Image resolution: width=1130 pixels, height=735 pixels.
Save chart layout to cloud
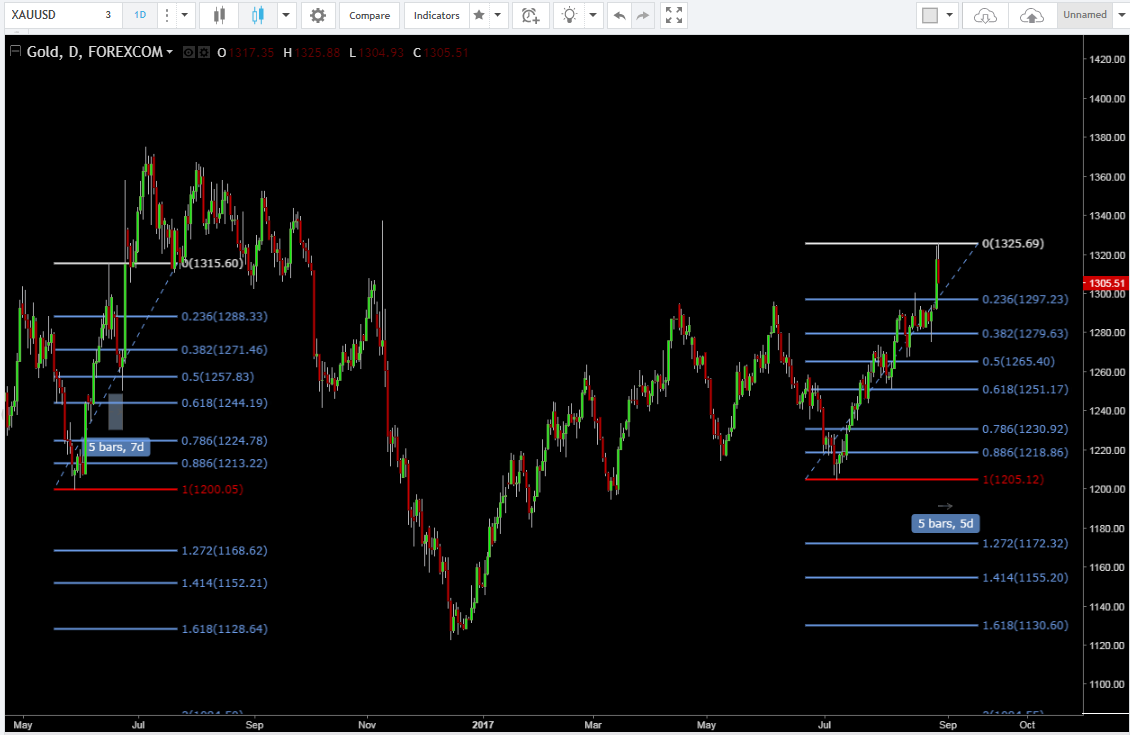coord(1031,15)
